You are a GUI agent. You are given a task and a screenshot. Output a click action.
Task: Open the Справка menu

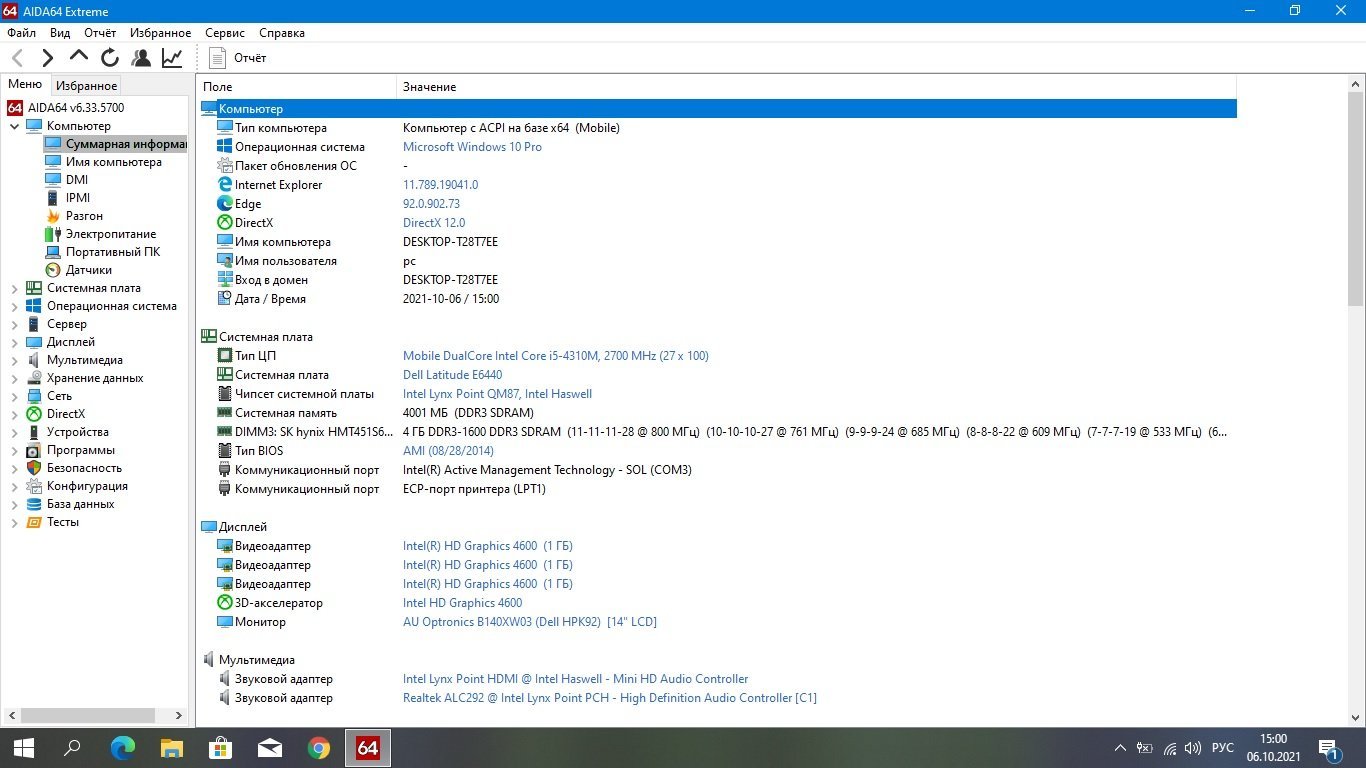point(281,33)
